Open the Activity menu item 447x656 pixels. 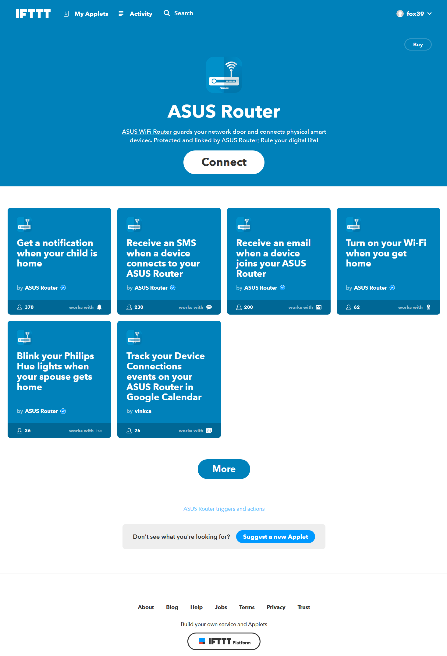pyautogui.click(x=136, y=14)
